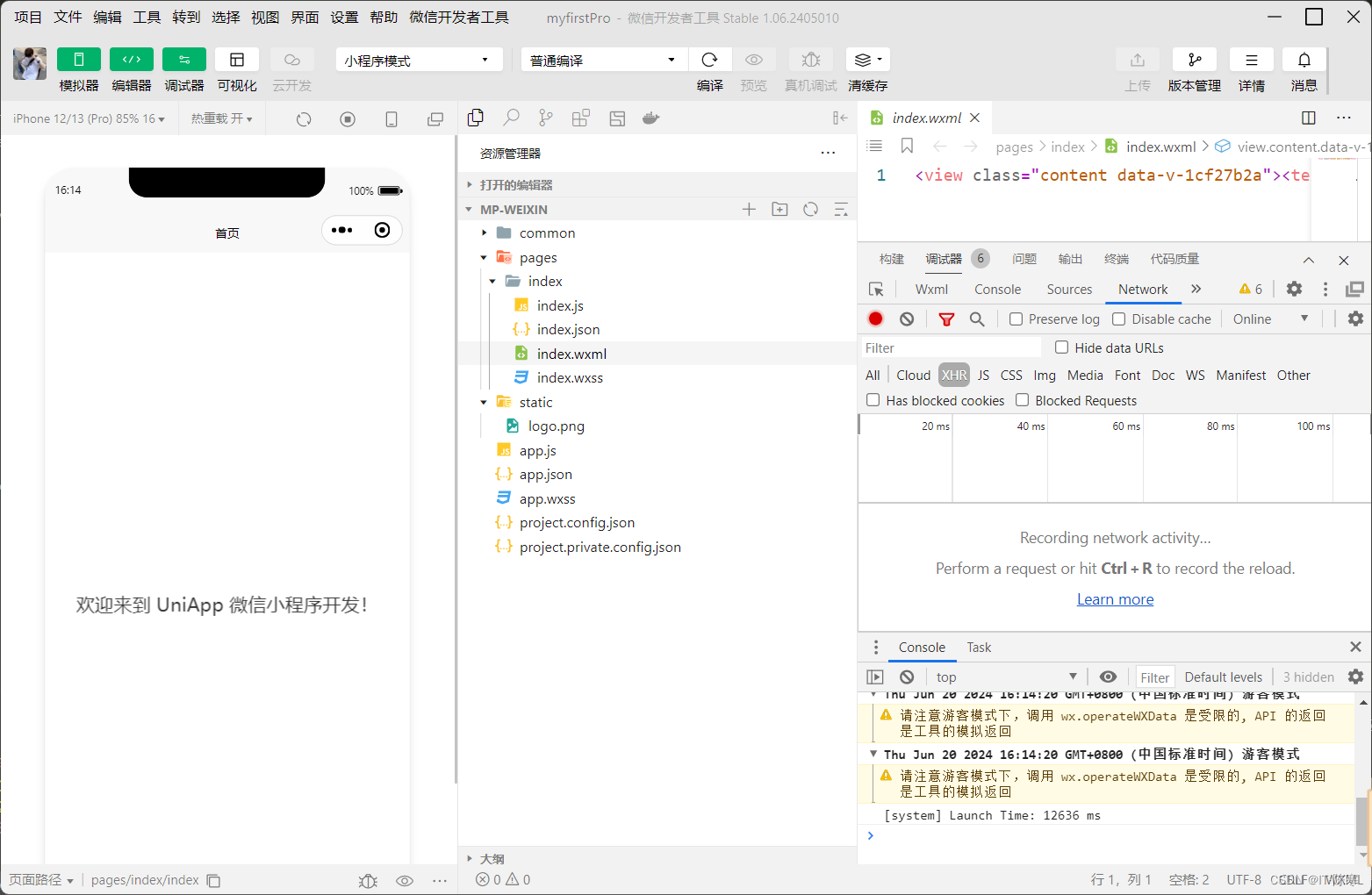
Task: Open the mini program mode dropdown
Action: [419, 60]
